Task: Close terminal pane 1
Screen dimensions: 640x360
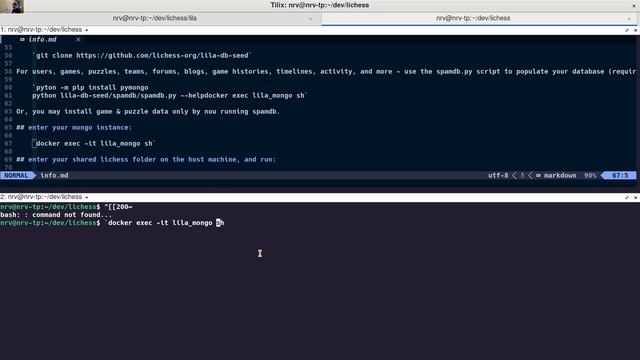Action: (x=635, y=30)
